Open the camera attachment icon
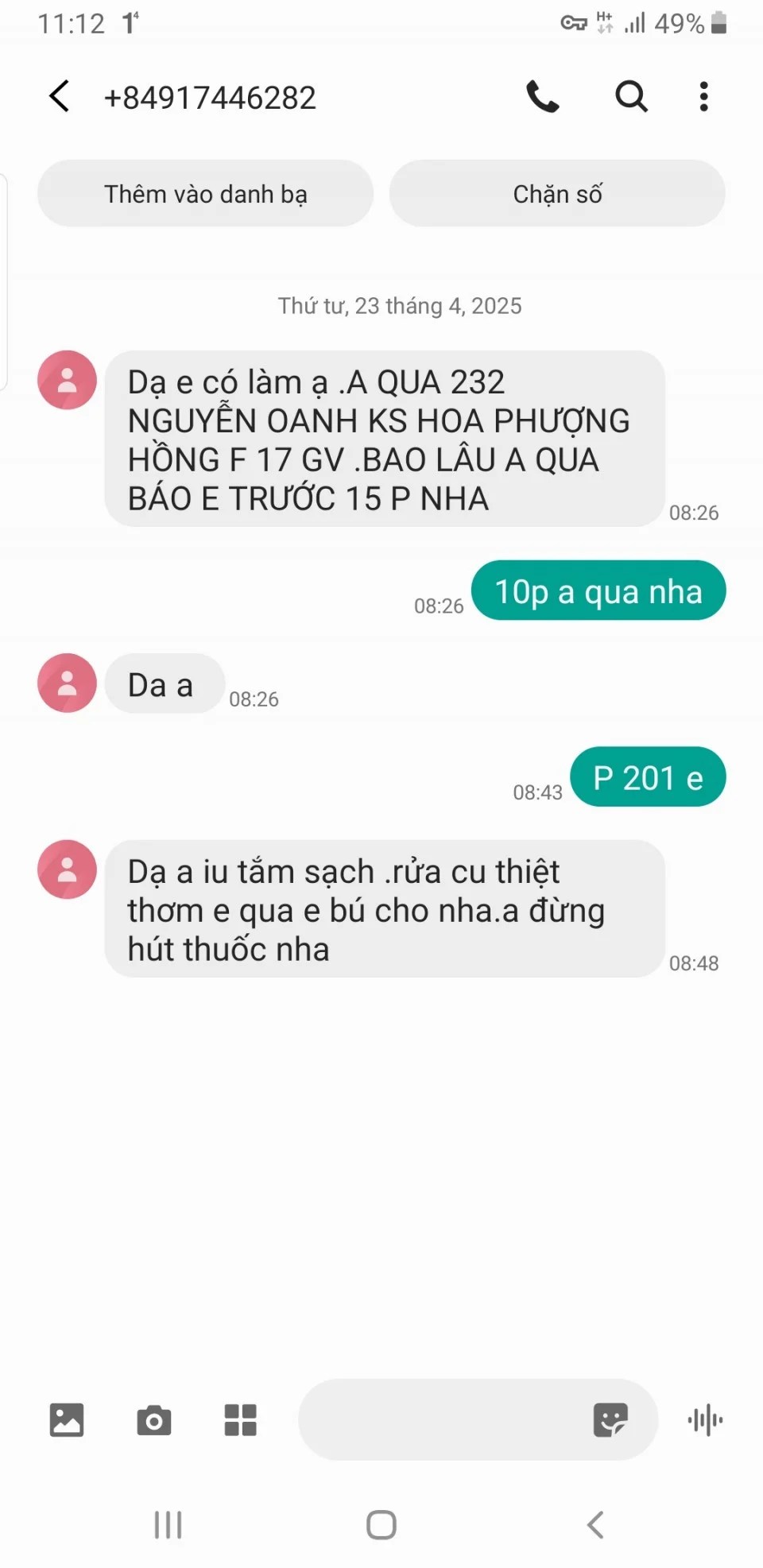This screenshot has width=763, height=1568. 154,1419
